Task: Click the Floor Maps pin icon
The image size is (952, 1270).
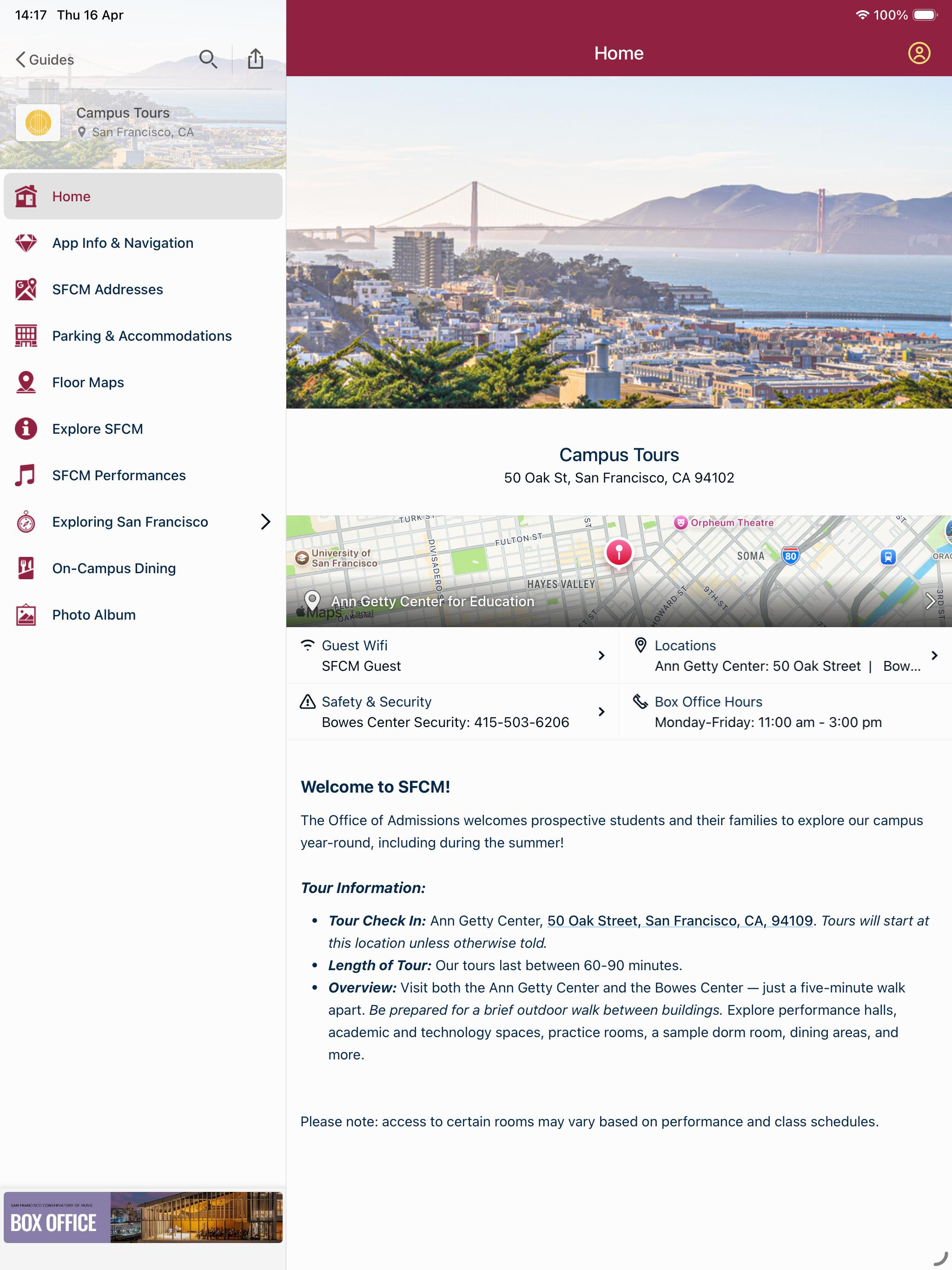Action: (x=26, y=383)
